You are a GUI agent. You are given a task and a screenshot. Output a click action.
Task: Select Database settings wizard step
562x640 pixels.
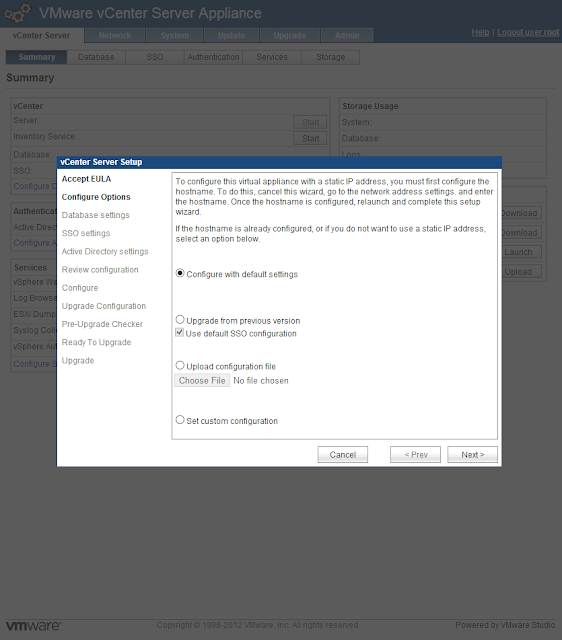coord(96,215)
